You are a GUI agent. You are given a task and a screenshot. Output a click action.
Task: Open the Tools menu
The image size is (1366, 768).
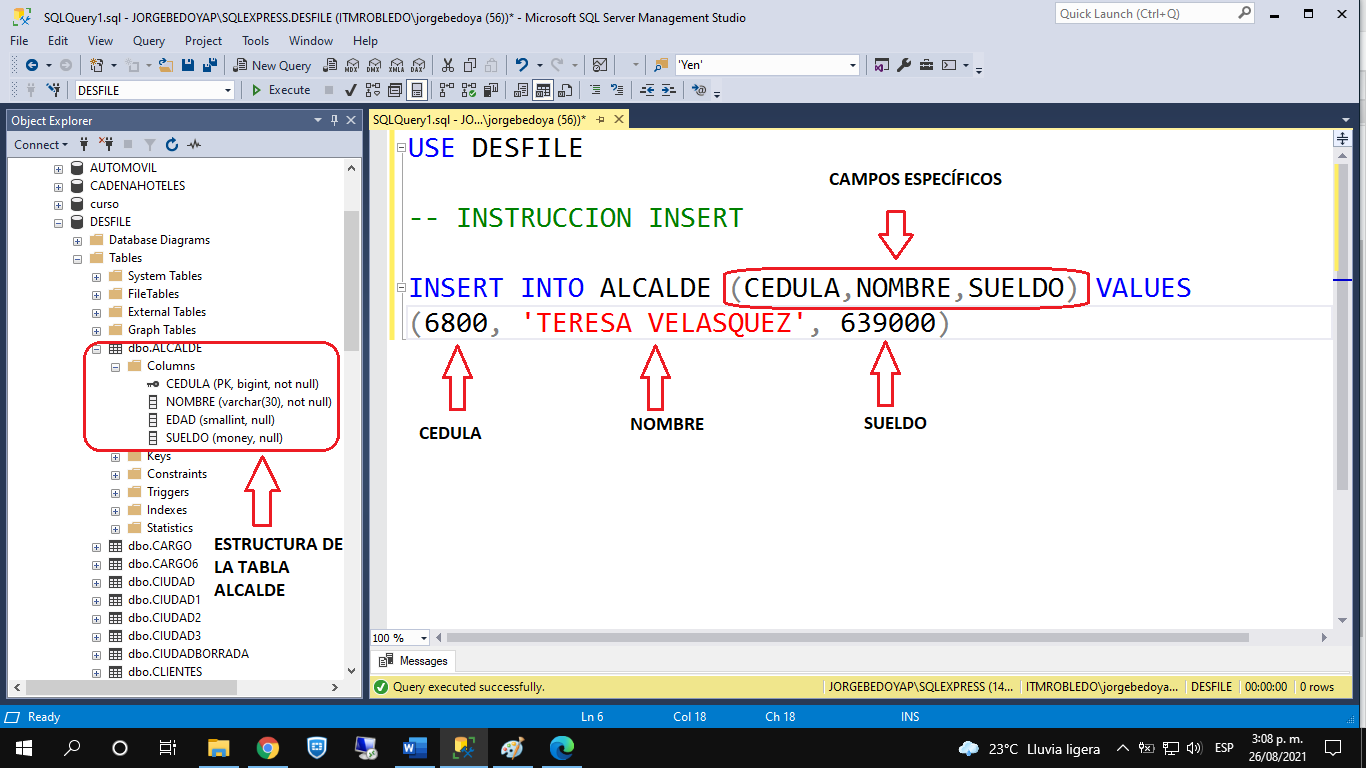(x=256, y=41)
